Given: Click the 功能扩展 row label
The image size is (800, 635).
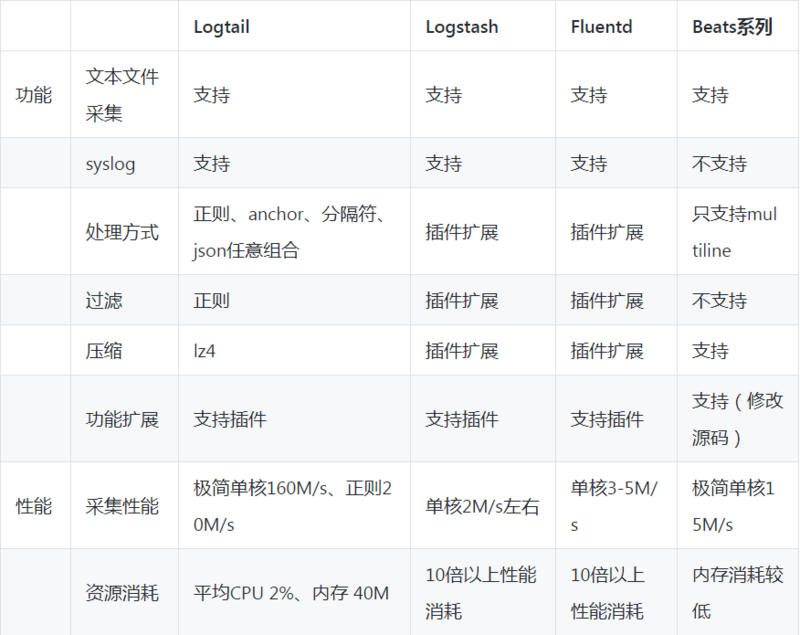Looking at the screenshot, I should [x=122, y=419].
